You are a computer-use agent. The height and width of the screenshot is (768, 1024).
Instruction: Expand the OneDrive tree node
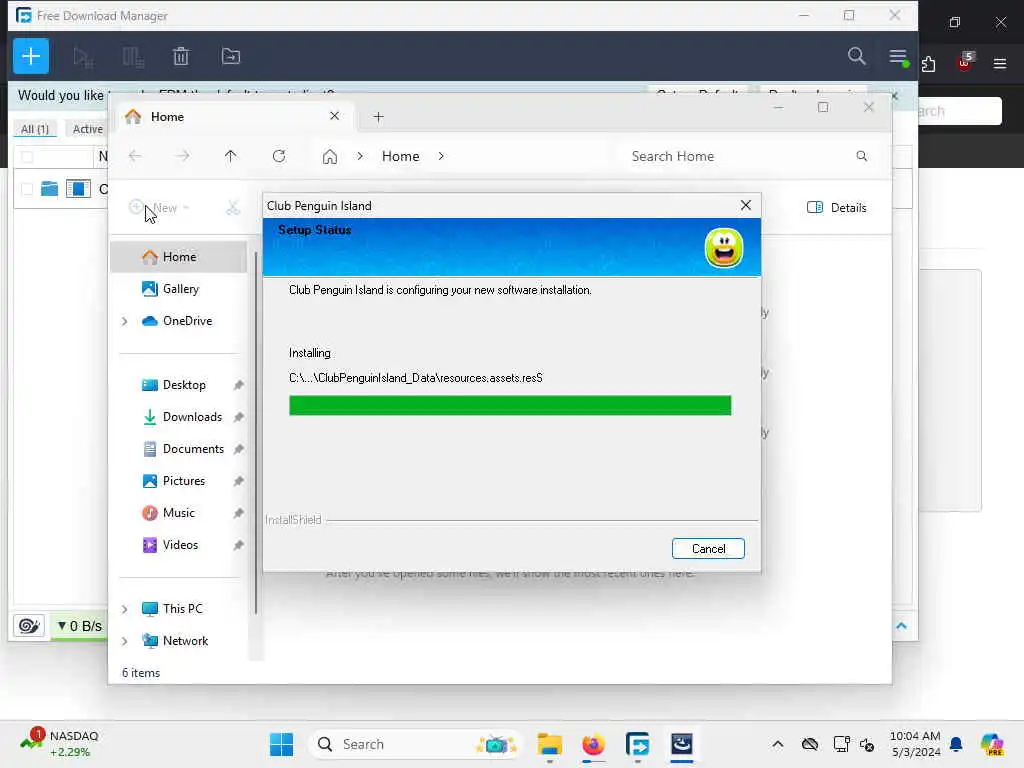(x=125, y=321)
